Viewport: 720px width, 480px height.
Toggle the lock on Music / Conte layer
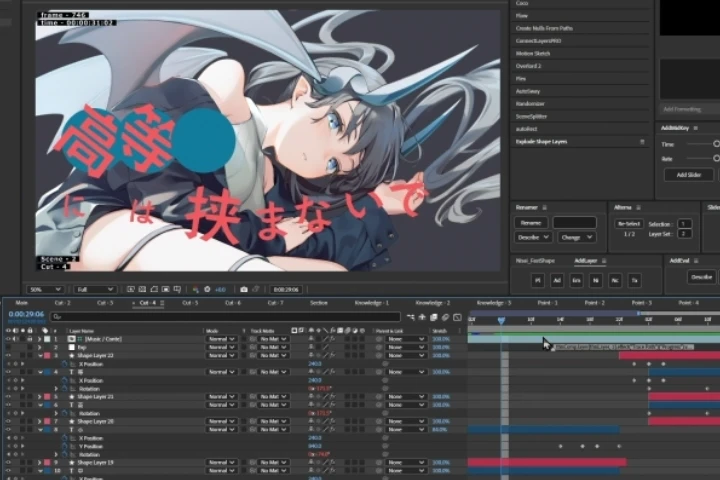[30, 339]
